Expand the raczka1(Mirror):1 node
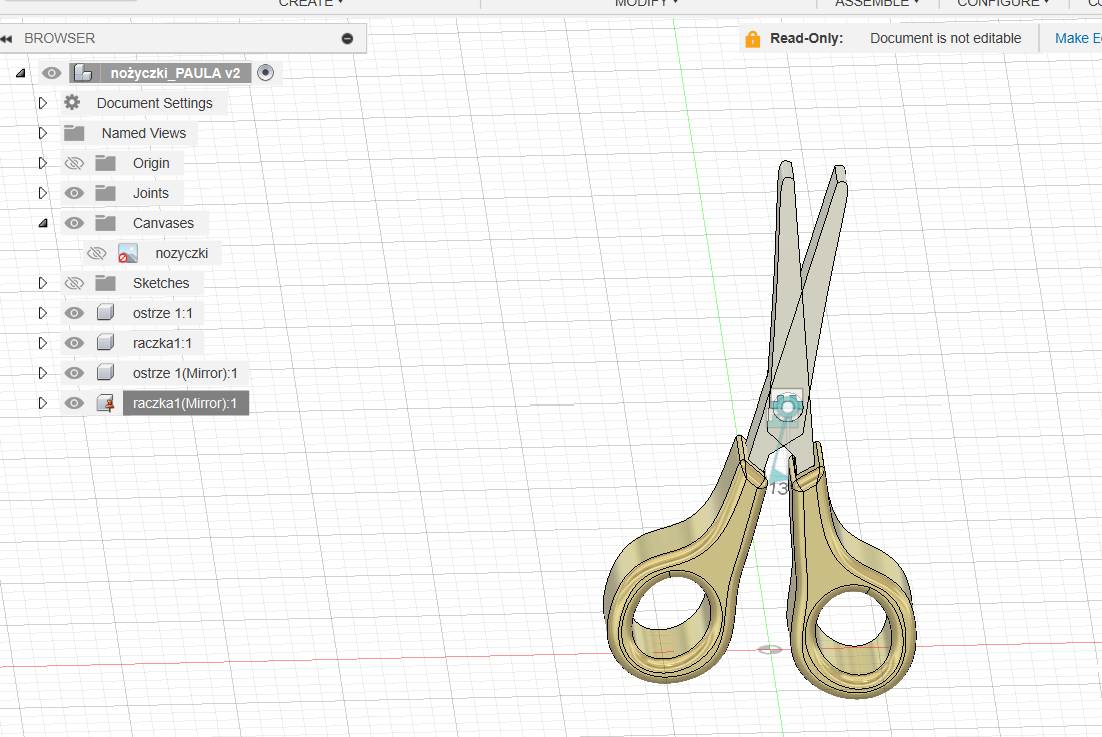1102x737 pixels. (x=42, y=403)
